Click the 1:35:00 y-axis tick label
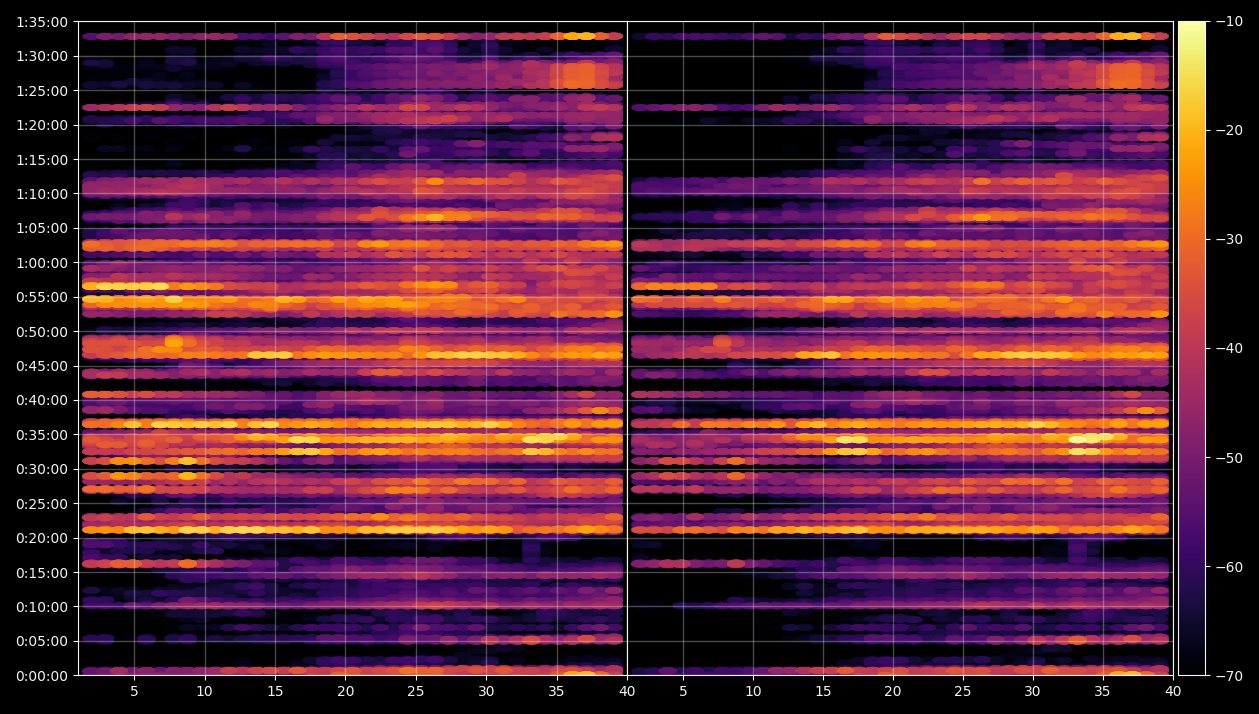The width and height of the screenshot is (1259, 714). (42, 22)
